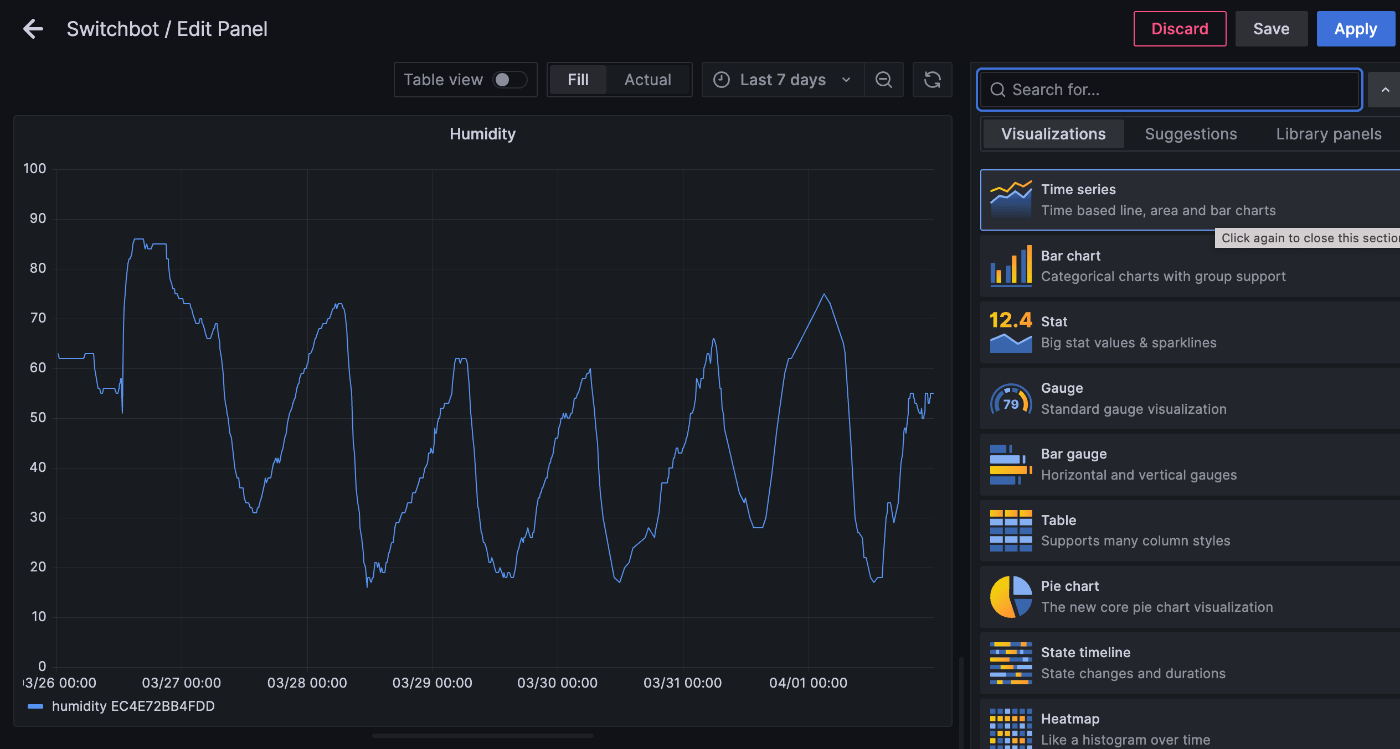Viewport: 1400px width, 749px height.
Task: Click the Bar gauge visualization icon
Action: (x=1010, y=464)
